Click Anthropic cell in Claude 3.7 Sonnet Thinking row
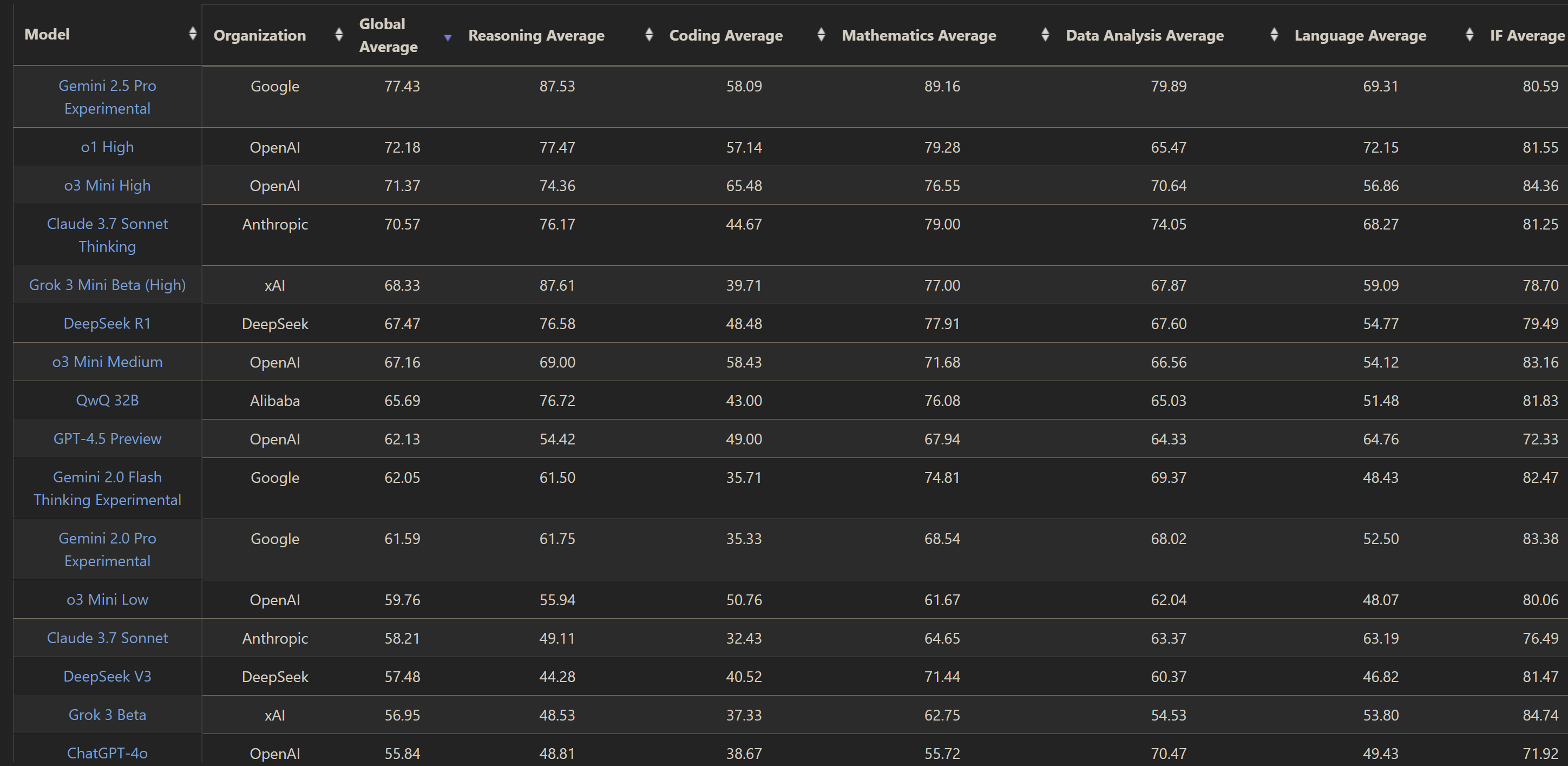This screenshot has width=1568, height=766. (x=275, y=224)
